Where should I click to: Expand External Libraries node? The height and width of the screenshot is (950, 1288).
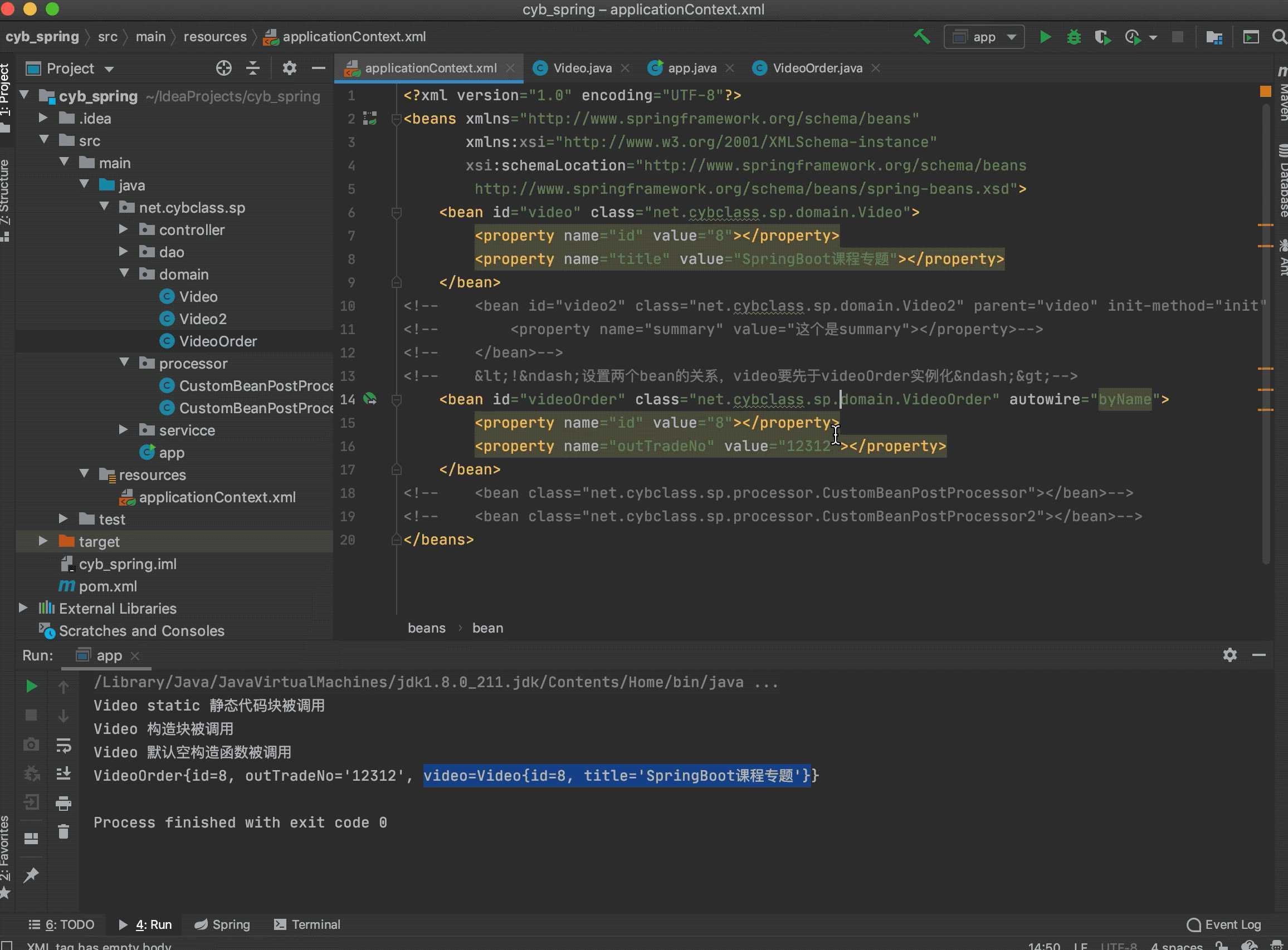click(x=23, y=608)
